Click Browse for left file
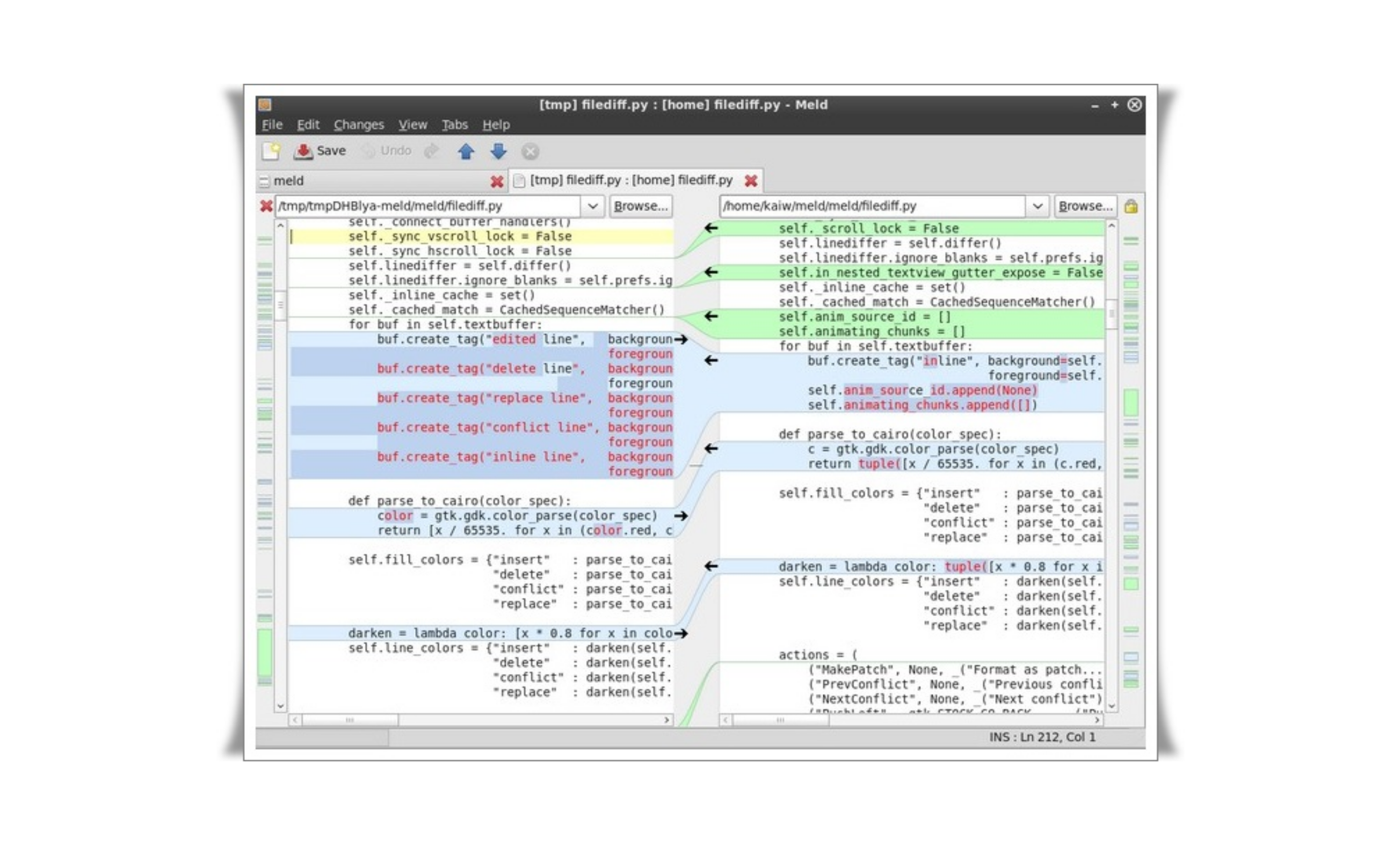Image resolution: width=1400 pixels, height=848 pixels. (641, 206)
